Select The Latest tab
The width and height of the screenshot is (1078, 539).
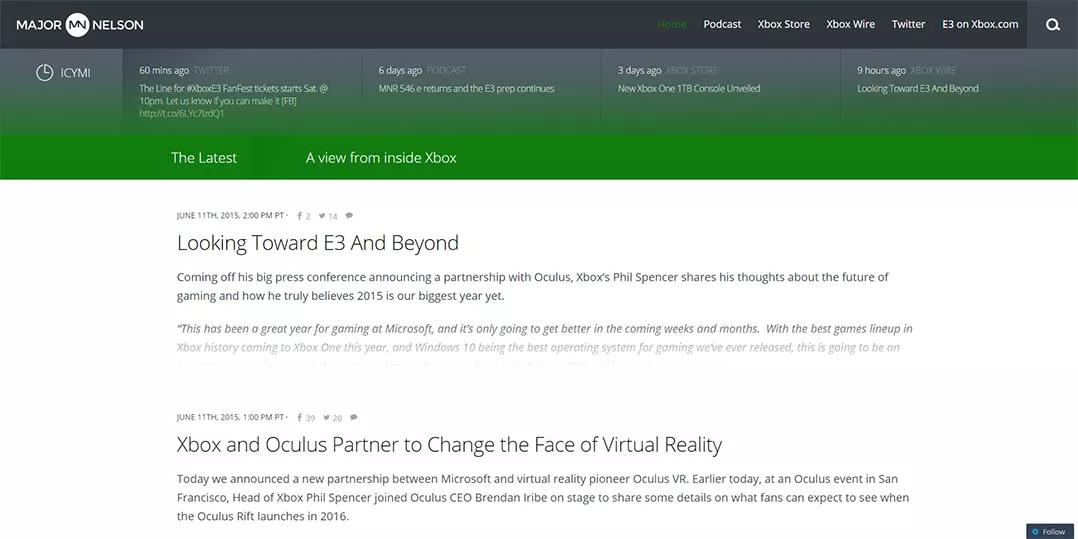tap(204, 157)
